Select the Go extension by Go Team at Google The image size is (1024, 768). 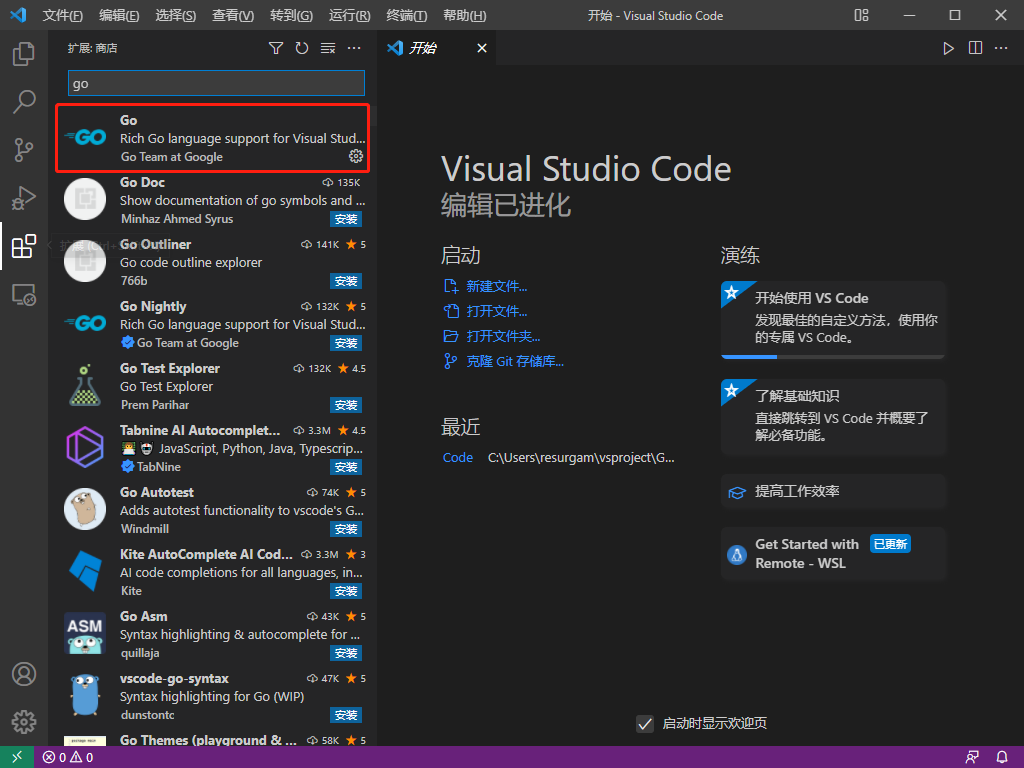pos(213,138)
